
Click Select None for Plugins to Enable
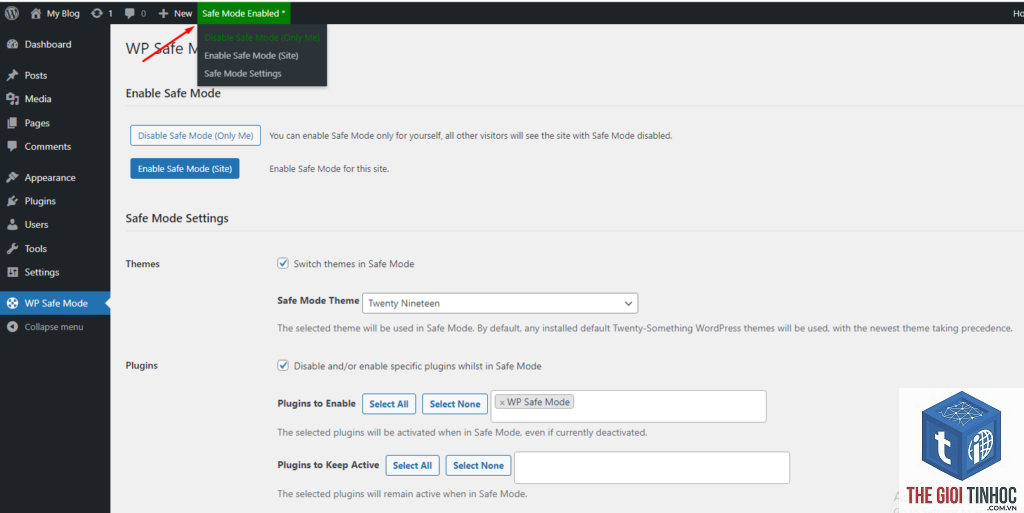click(455, 404)
